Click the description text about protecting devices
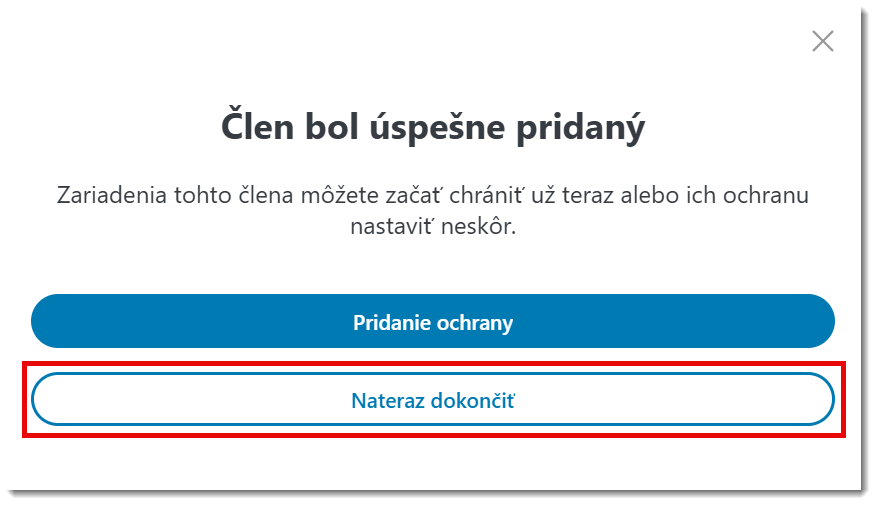Image resolution: width=876 pixels, height=505 pixels. point(432,210)
